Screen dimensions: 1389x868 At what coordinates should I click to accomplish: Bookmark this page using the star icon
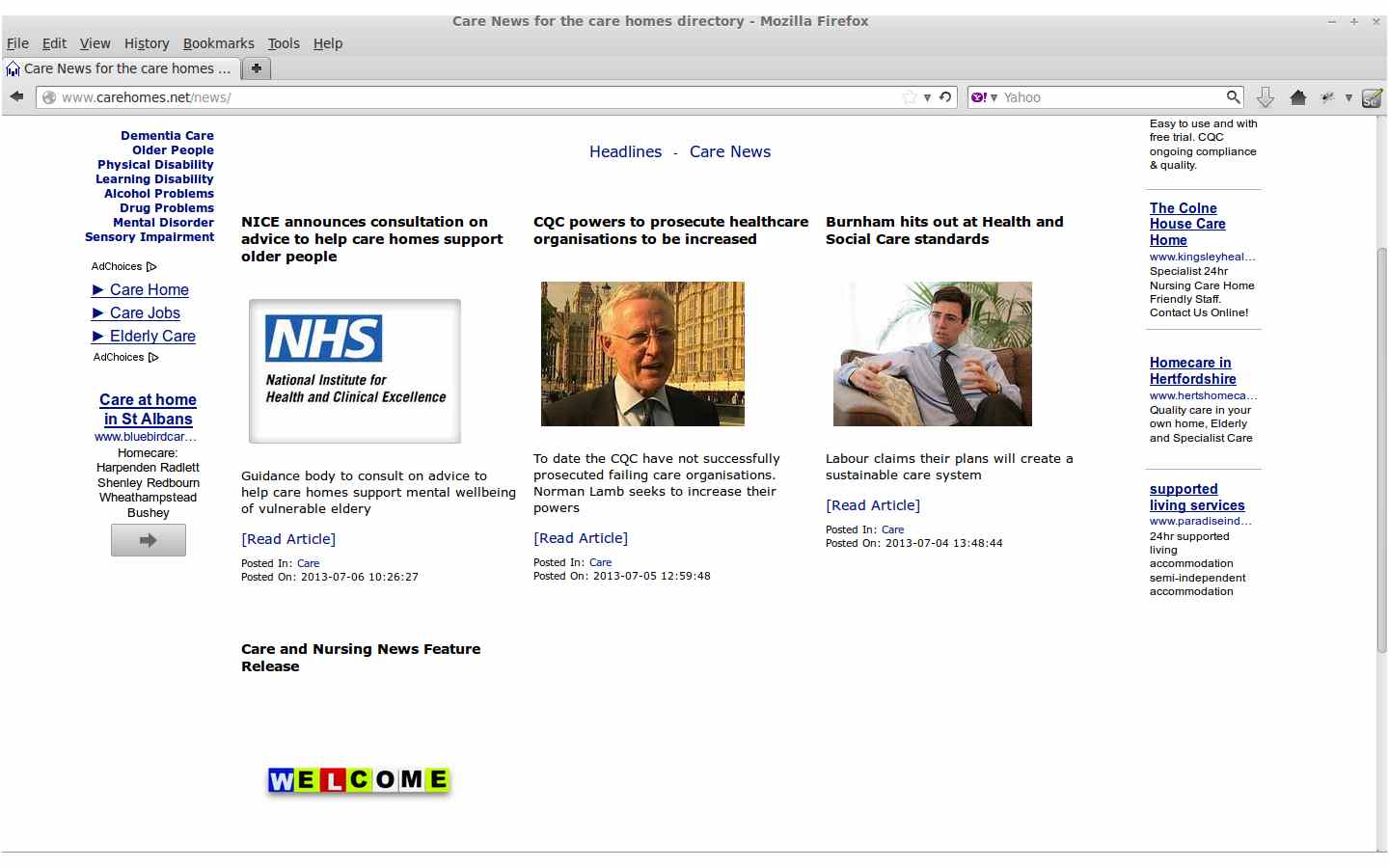[908, 96]
